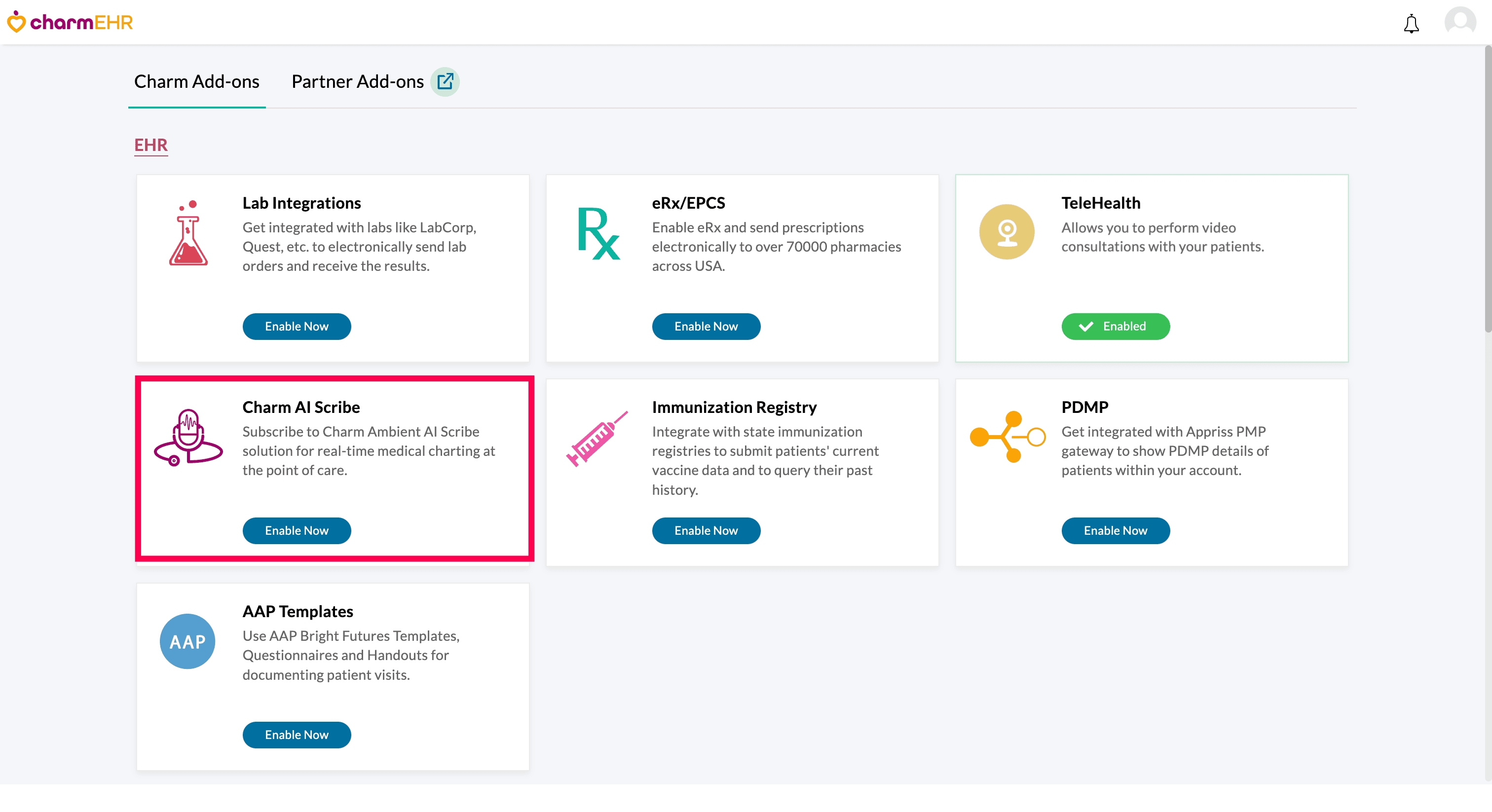Click the TeleHealth webcam icon
1492x812 pixels.
pyautogui.click(x=1007, y=232)
